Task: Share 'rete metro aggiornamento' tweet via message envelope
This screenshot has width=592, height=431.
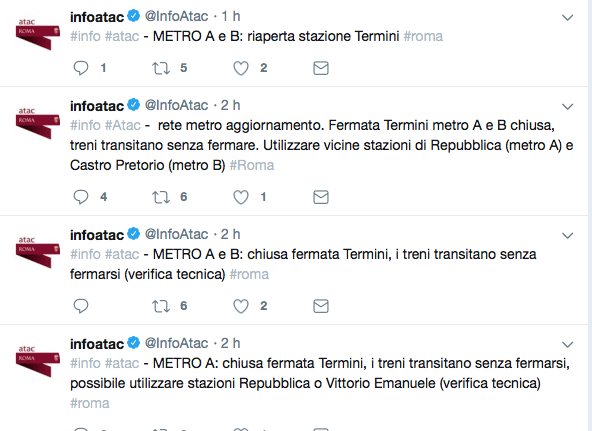Action: (x=321, y=197)
